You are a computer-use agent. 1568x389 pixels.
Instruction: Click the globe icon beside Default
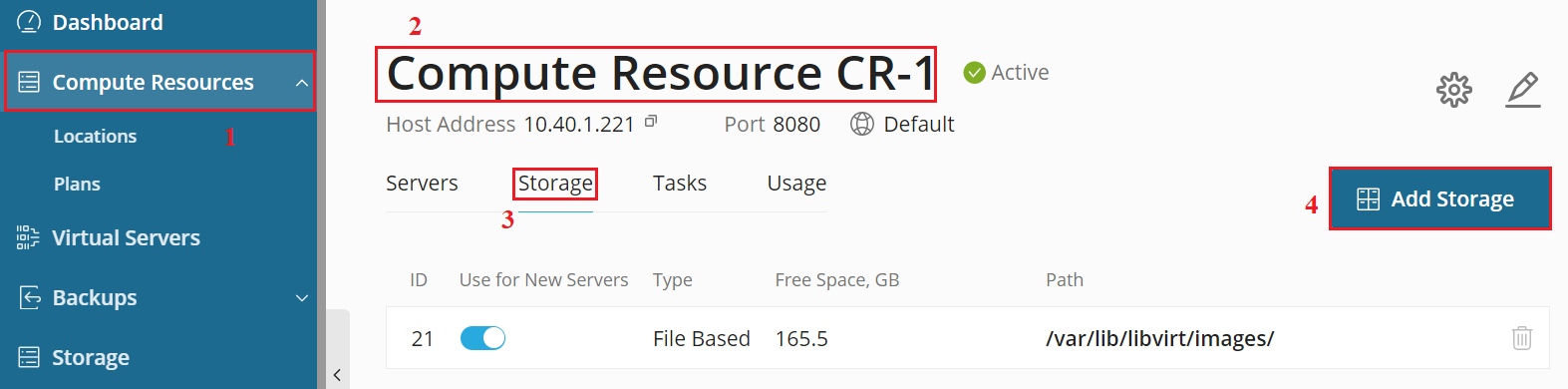pyautogui.click(x=862, y=124)
